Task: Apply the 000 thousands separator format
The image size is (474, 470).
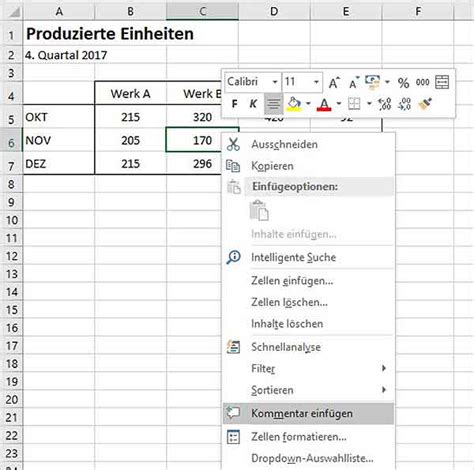Action: pyautogui.click(x=422, y=82)
